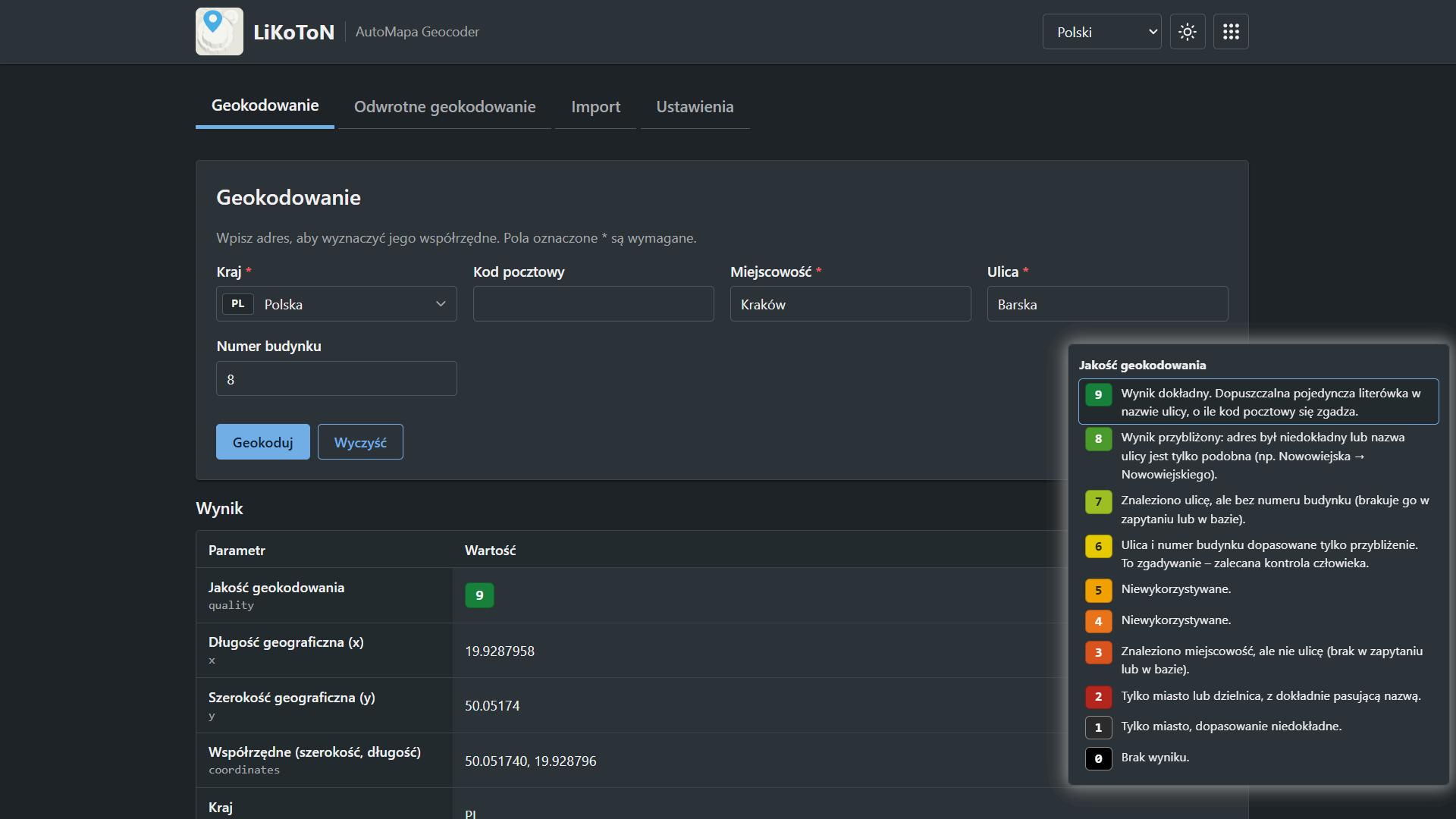Viewport: 1456px width, 819px height.
Task: Click the LiKoToN brand name
Action: pos(293,32)
